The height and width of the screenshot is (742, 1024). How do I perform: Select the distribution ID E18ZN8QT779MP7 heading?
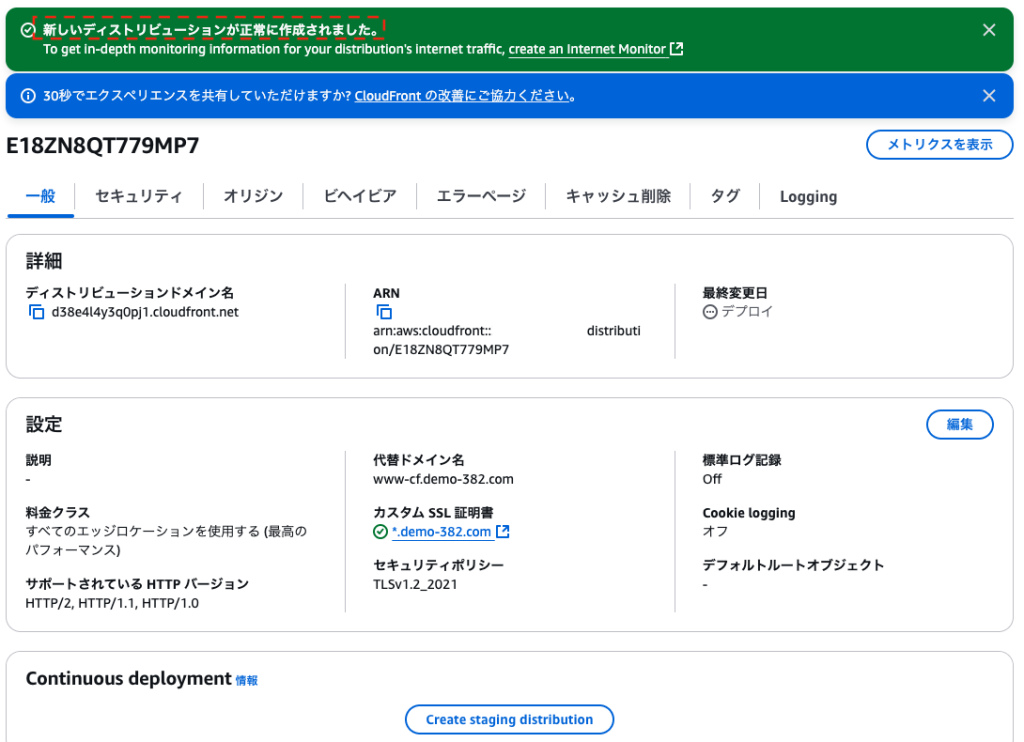click(103, 145)
